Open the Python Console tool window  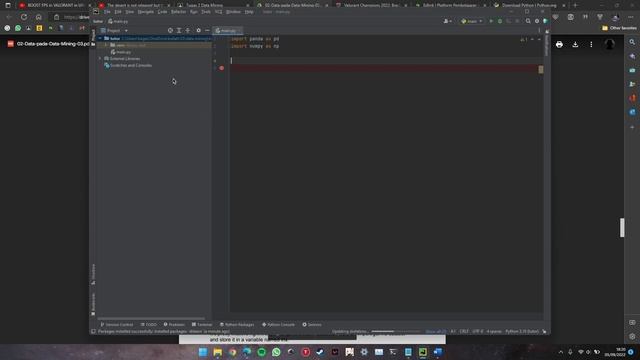(x=278, y=324)
